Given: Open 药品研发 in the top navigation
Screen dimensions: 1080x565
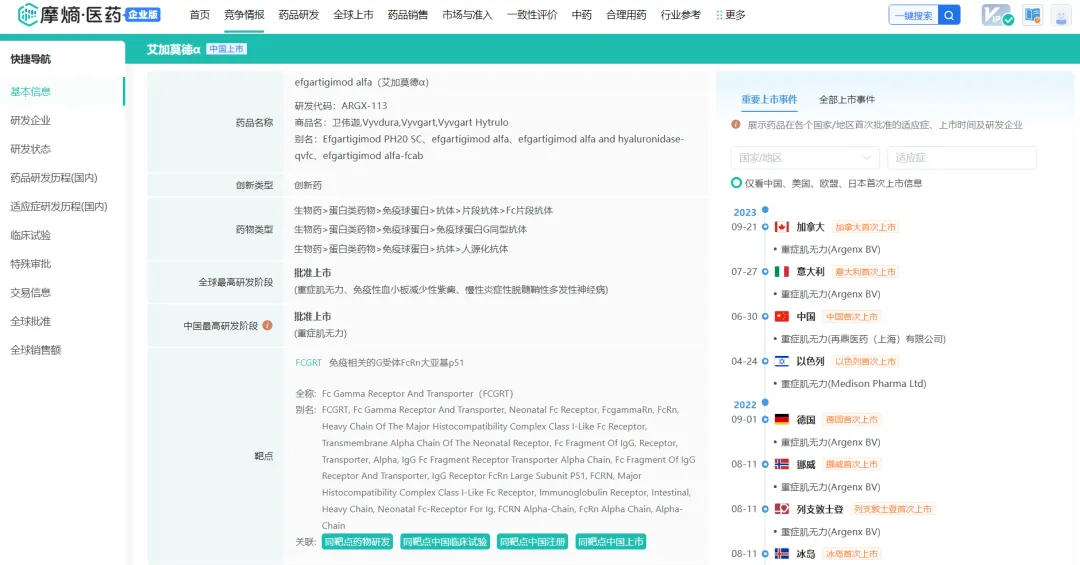Looking at the screenshot, I should coord(298,15).
